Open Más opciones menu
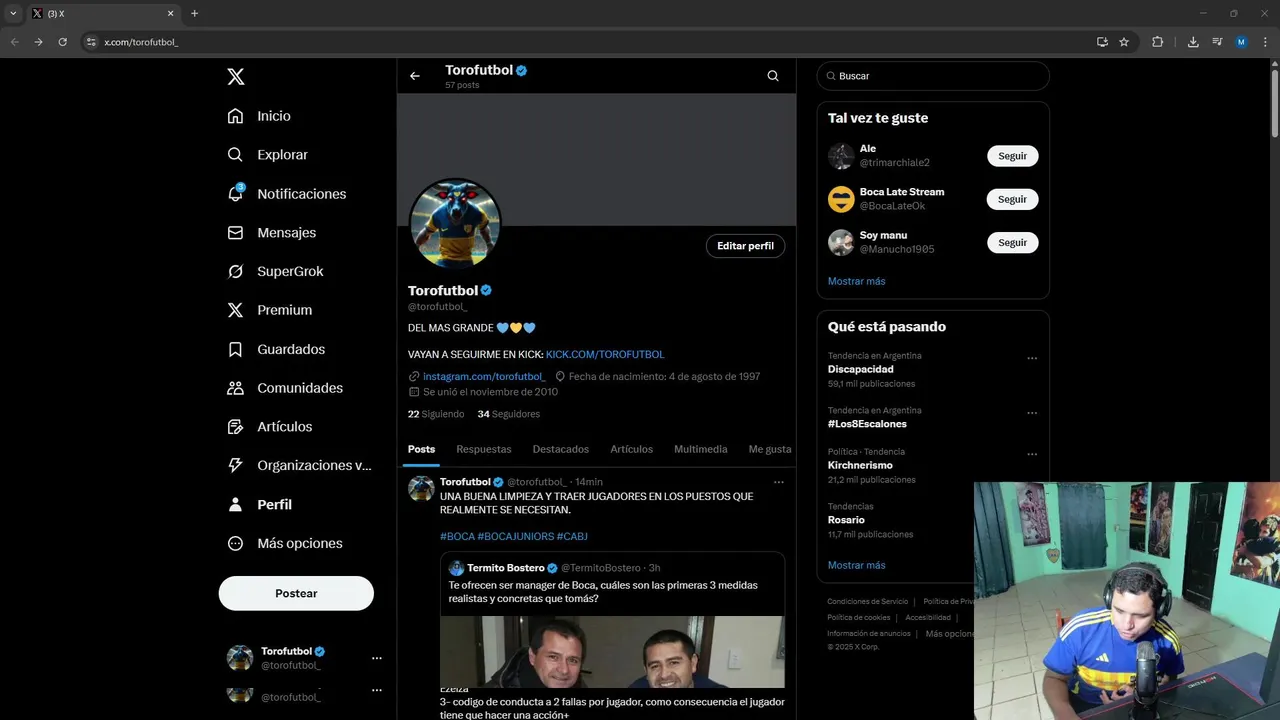This screenshot has width=1280, height=720. coord(285,543)
